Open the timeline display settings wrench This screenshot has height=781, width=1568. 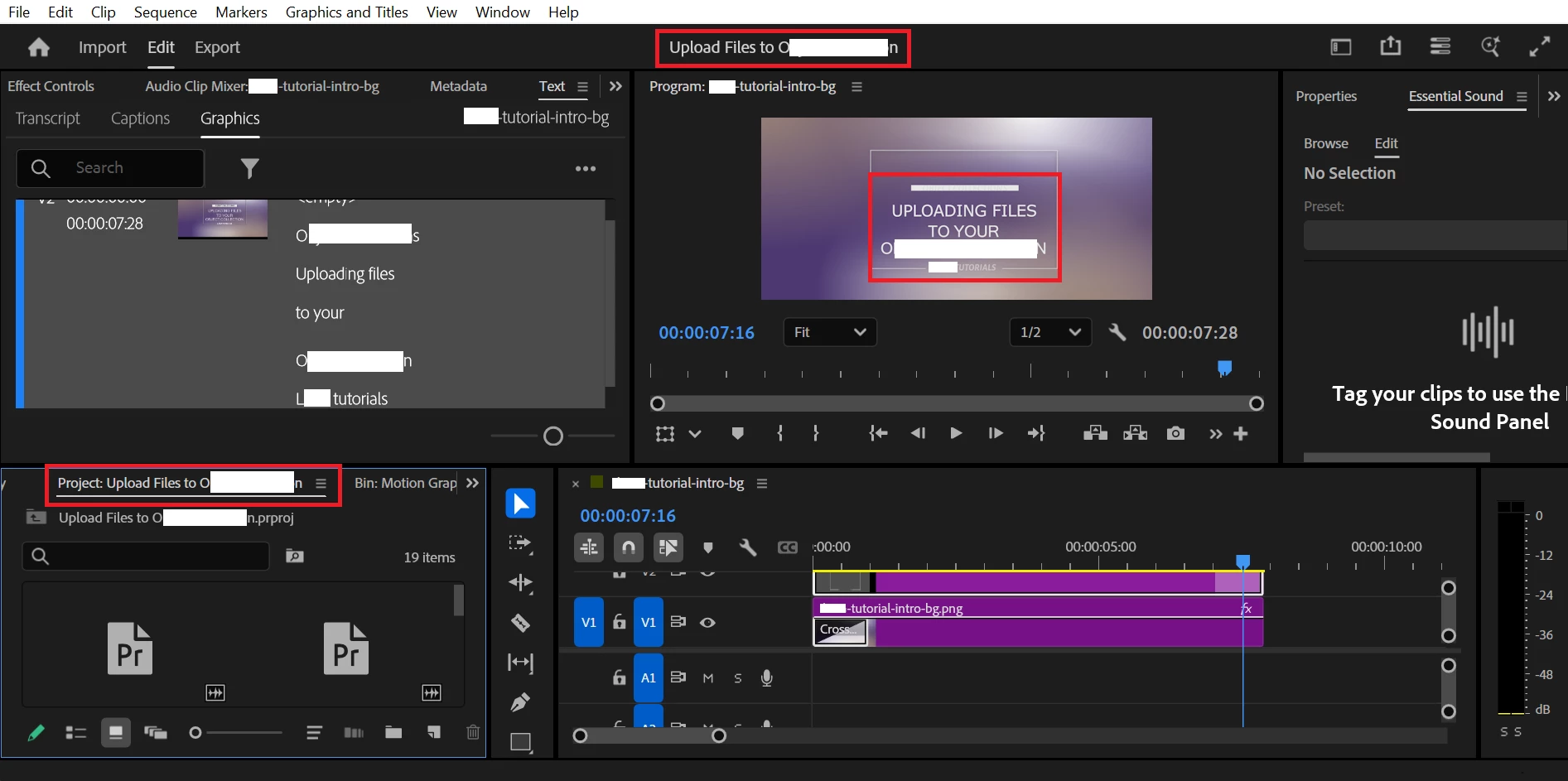tap(747, 547)
